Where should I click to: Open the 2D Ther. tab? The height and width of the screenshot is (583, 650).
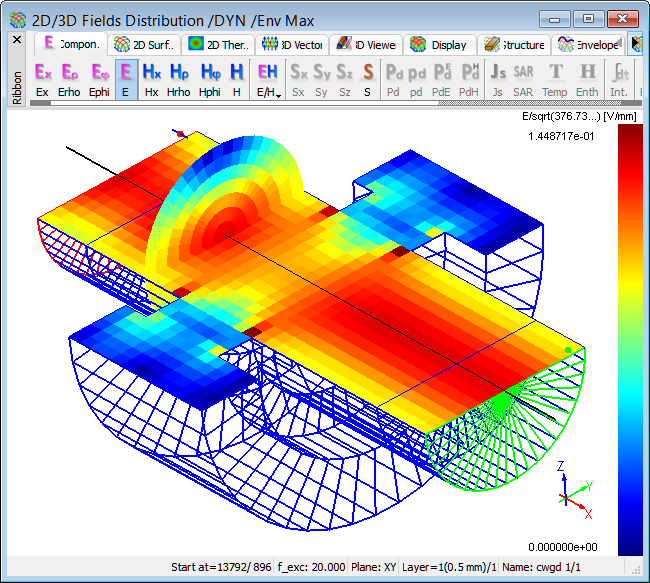(217, 45)
